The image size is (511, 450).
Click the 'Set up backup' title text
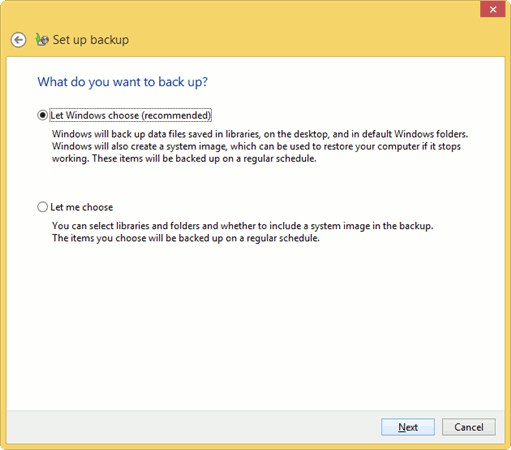(91, 40)
